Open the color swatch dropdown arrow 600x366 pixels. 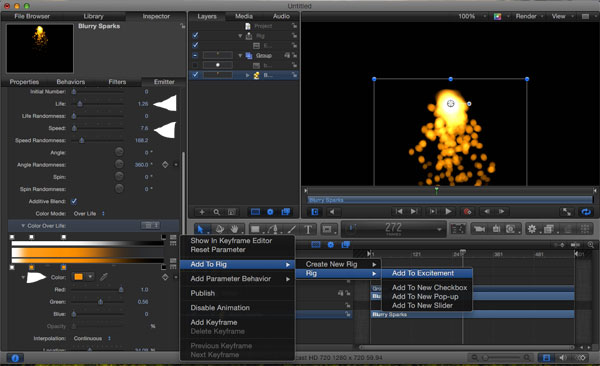point(90,277)
